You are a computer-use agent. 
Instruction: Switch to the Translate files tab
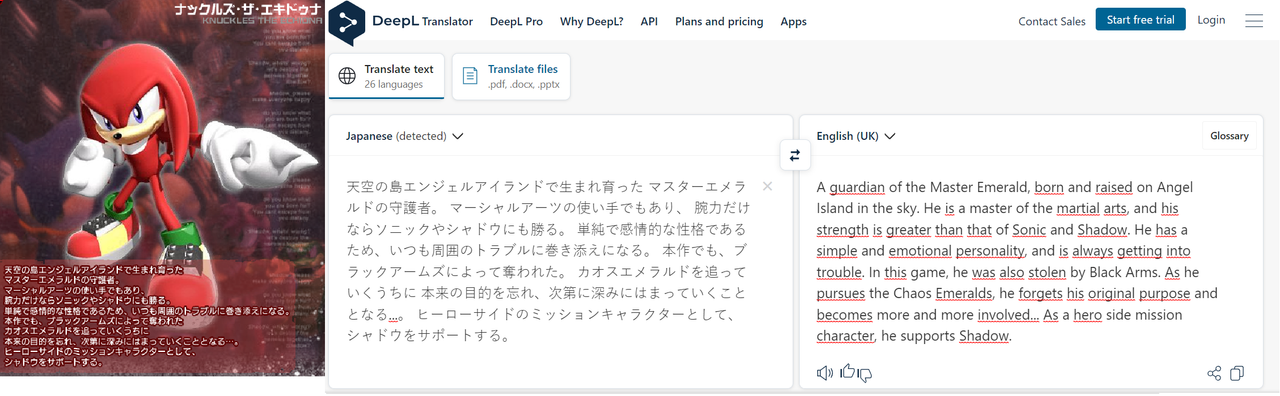pyautogui.click(x=511, y=76)
